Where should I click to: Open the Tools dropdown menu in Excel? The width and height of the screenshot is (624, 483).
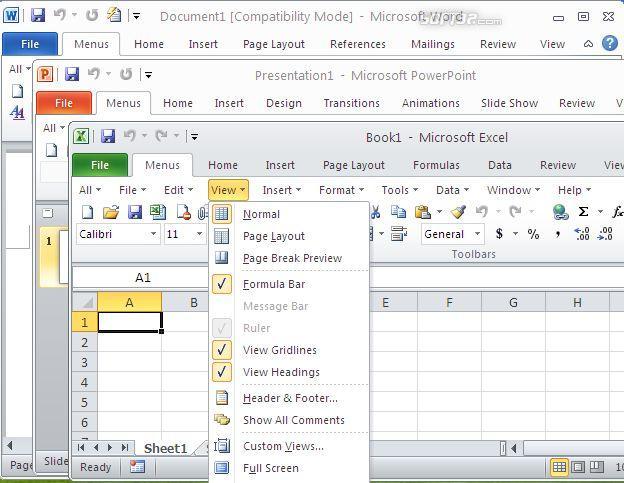(x=400, y=190)
